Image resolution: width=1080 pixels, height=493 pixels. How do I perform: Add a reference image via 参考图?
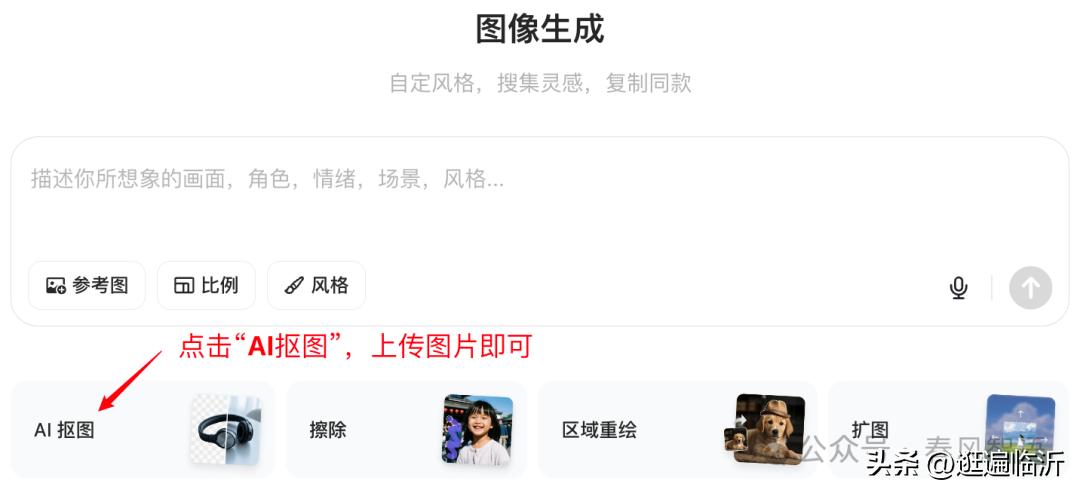(87, 286)
